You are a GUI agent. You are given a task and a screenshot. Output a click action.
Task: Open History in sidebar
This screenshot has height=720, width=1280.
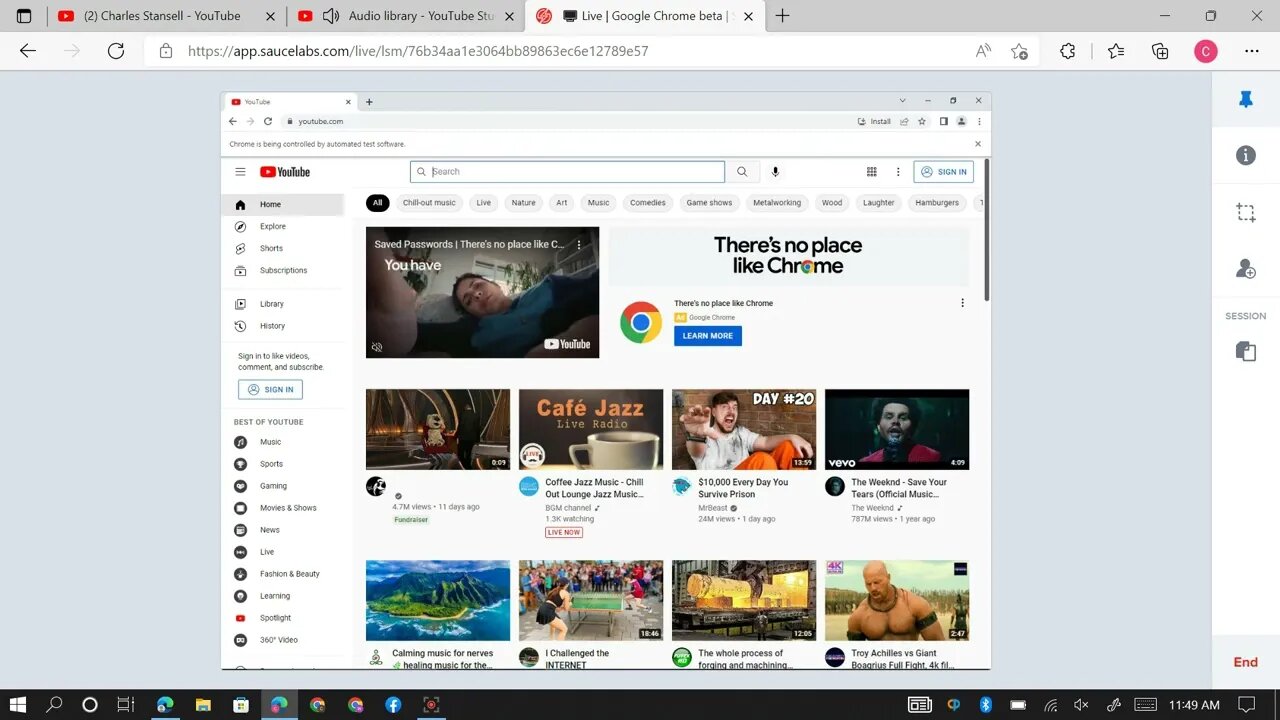[284, 326]
